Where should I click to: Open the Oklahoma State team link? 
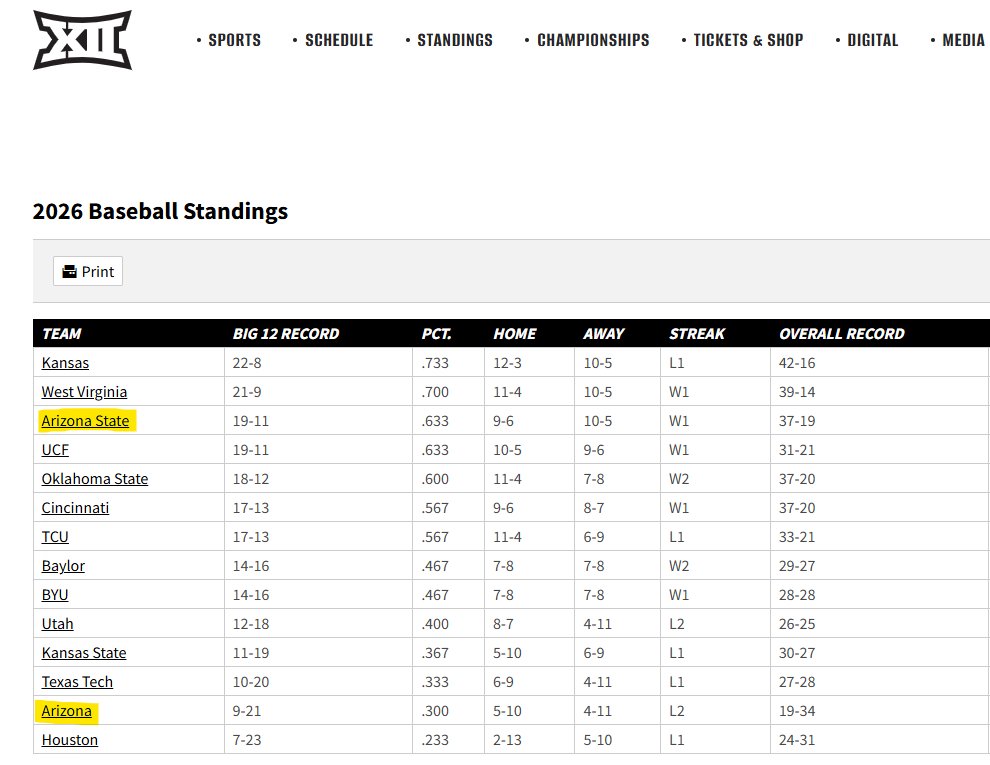tap(95, 479)
